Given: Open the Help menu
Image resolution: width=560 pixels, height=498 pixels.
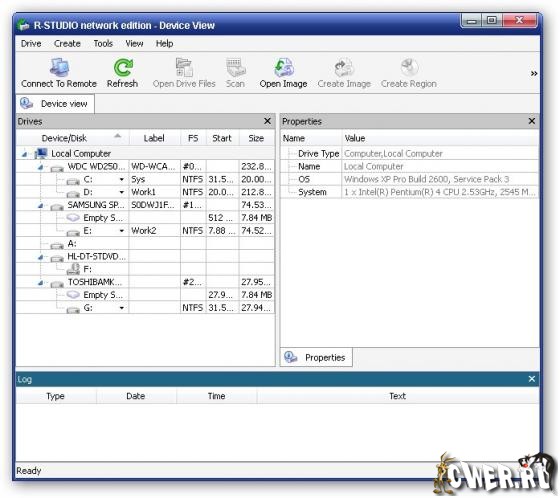Looking at the screenshot, I should 165,44.
